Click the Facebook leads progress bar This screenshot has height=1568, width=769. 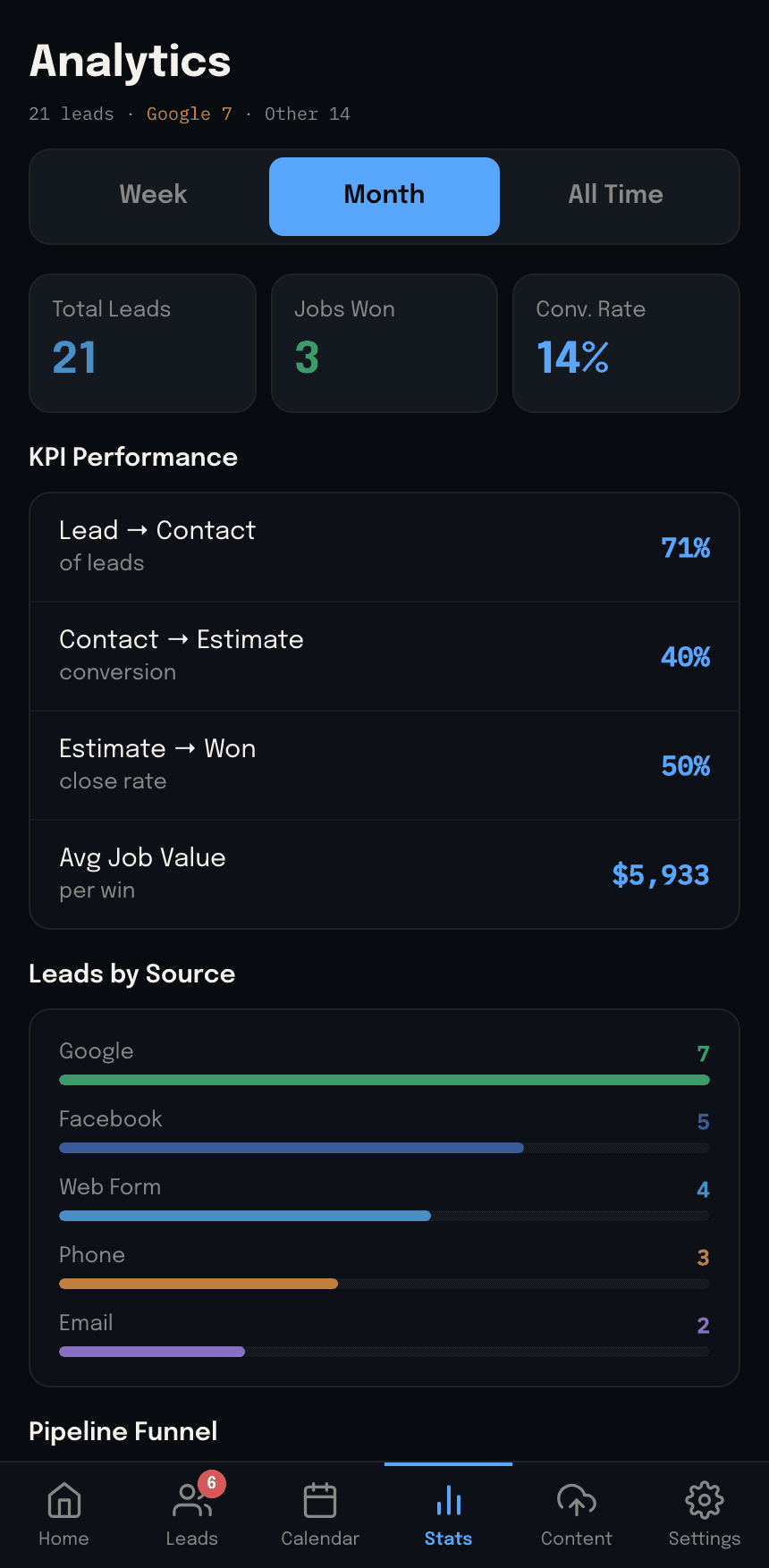[384, 1148]
